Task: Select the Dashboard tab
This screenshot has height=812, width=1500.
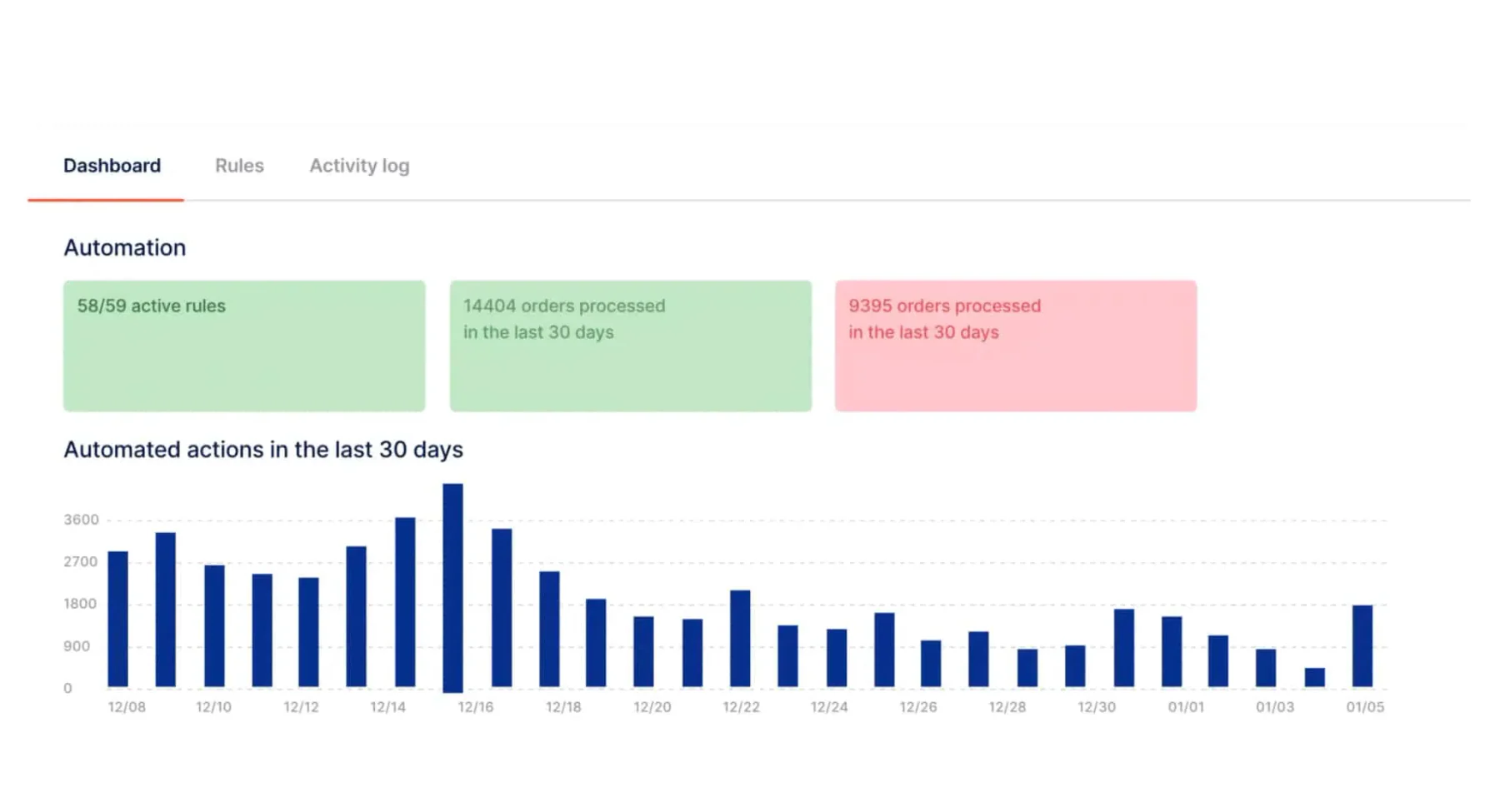Action: point(112,166)
